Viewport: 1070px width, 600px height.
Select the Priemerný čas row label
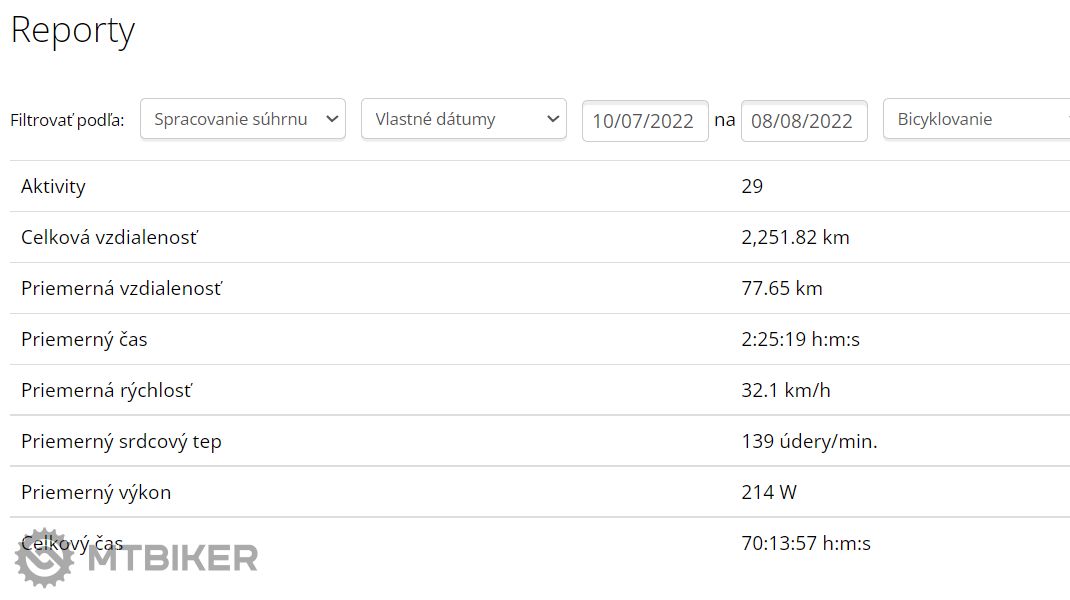(x=84, y=339)
